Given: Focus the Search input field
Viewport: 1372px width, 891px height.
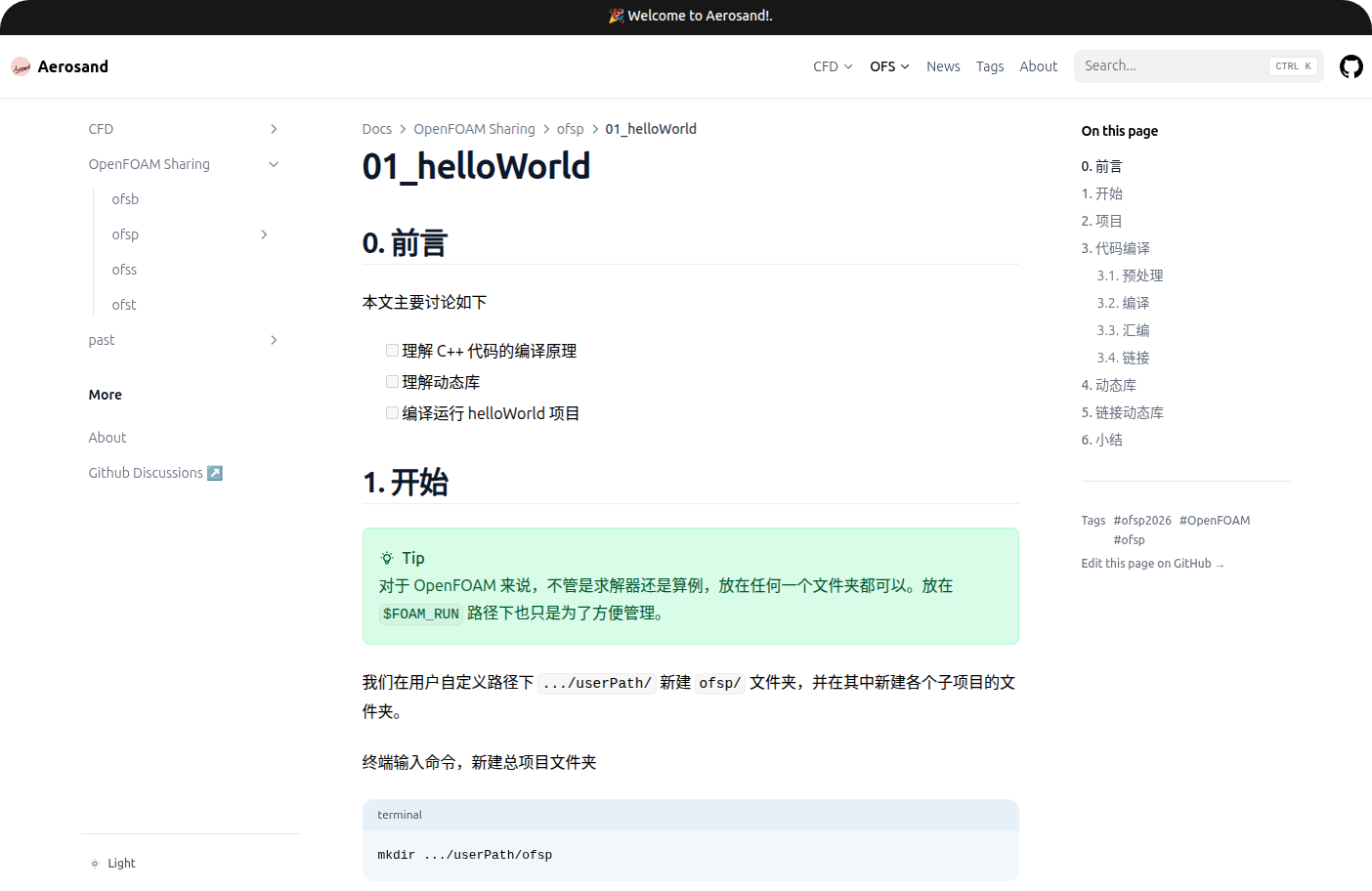Looking at the screenshot, I should click(x=1173, y=66).
